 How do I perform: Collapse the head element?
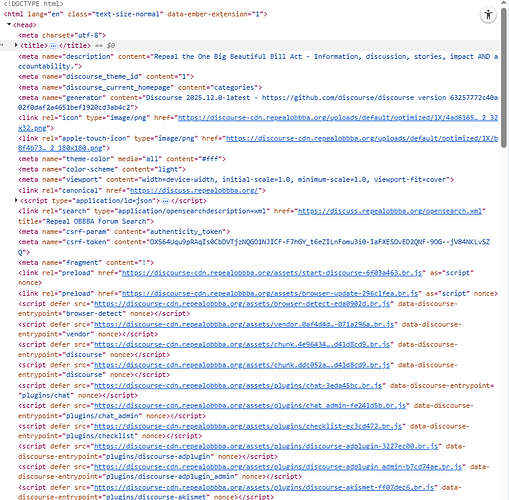(x=9, y=25)
